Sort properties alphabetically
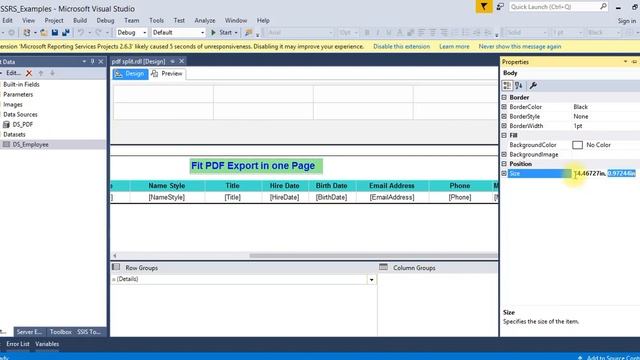Viewport: 640px width, 360px height. pos(519,85)
